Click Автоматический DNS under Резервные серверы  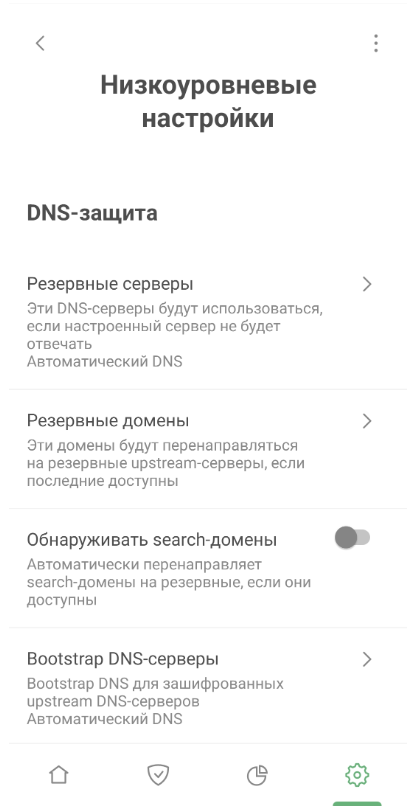click(x=104, y=362)
